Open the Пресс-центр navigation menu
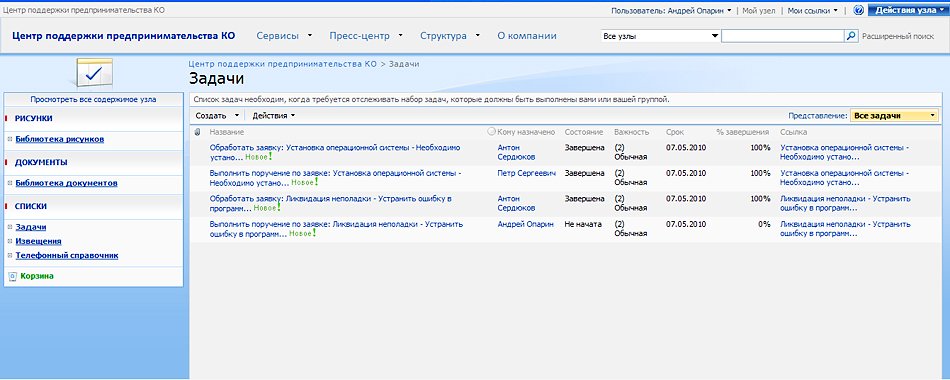950x380 pixels. (366, 36)
